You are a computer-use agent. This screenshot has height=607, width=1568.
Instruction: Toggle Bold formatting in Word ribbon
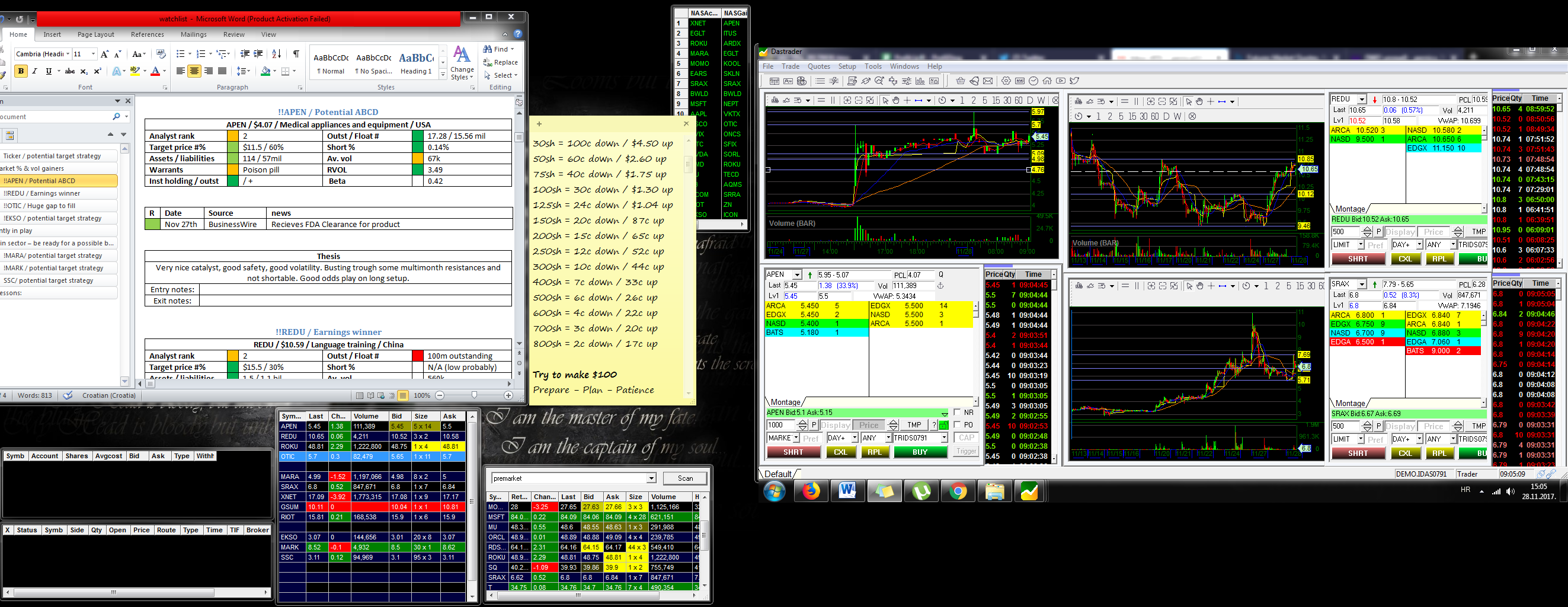pos(21,71)
